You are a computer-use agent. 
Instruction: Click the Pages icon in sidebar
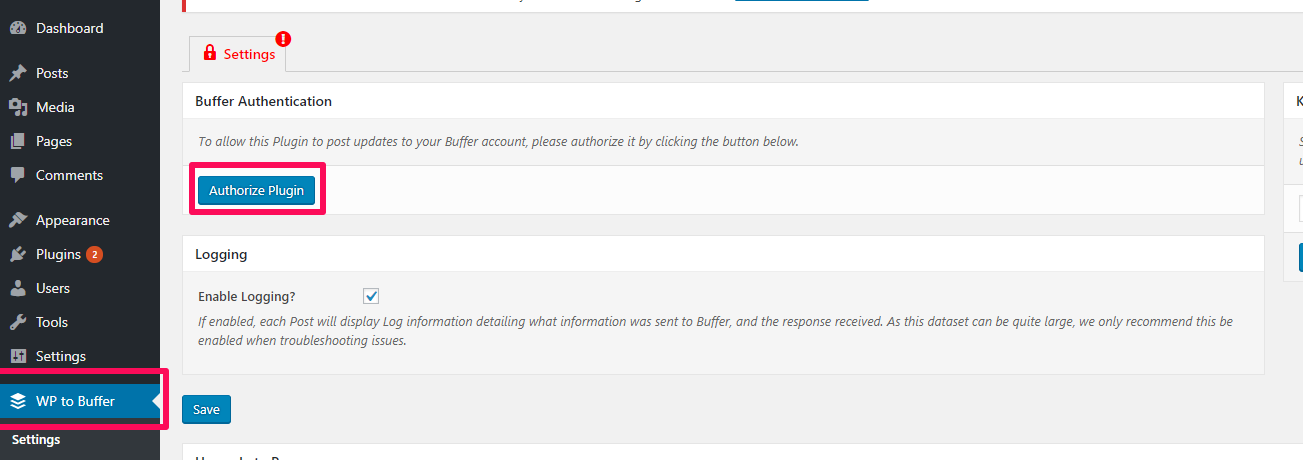17,141
